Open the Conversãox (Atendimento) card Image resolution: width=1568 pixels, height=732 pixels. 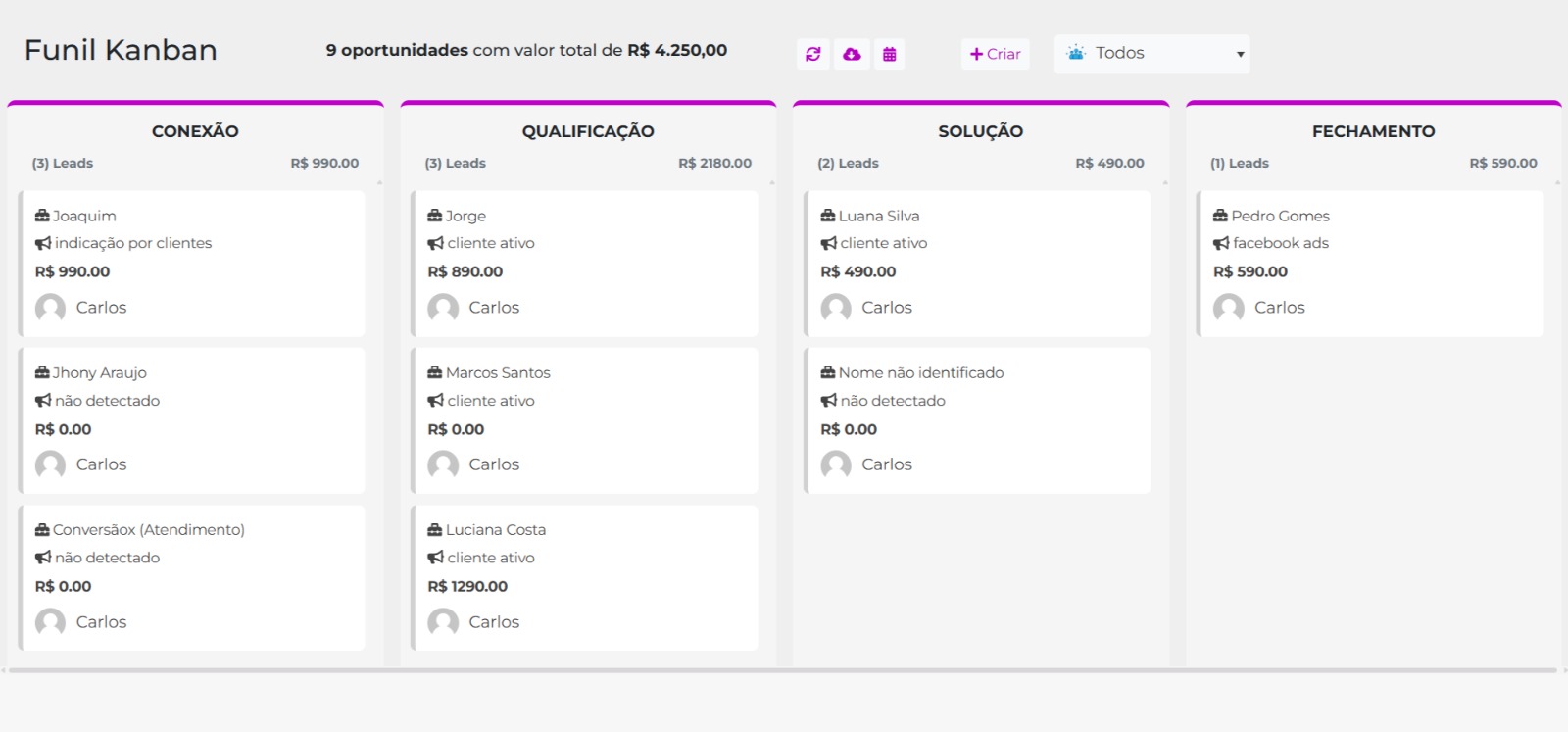click(192, 577)
